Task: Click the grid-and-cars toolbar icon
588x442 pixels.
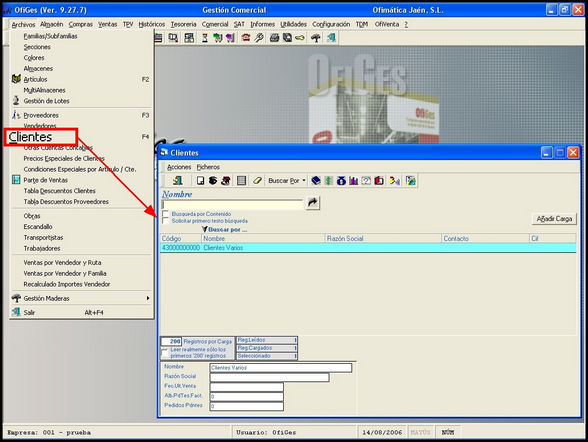Action: pos(189,38)
